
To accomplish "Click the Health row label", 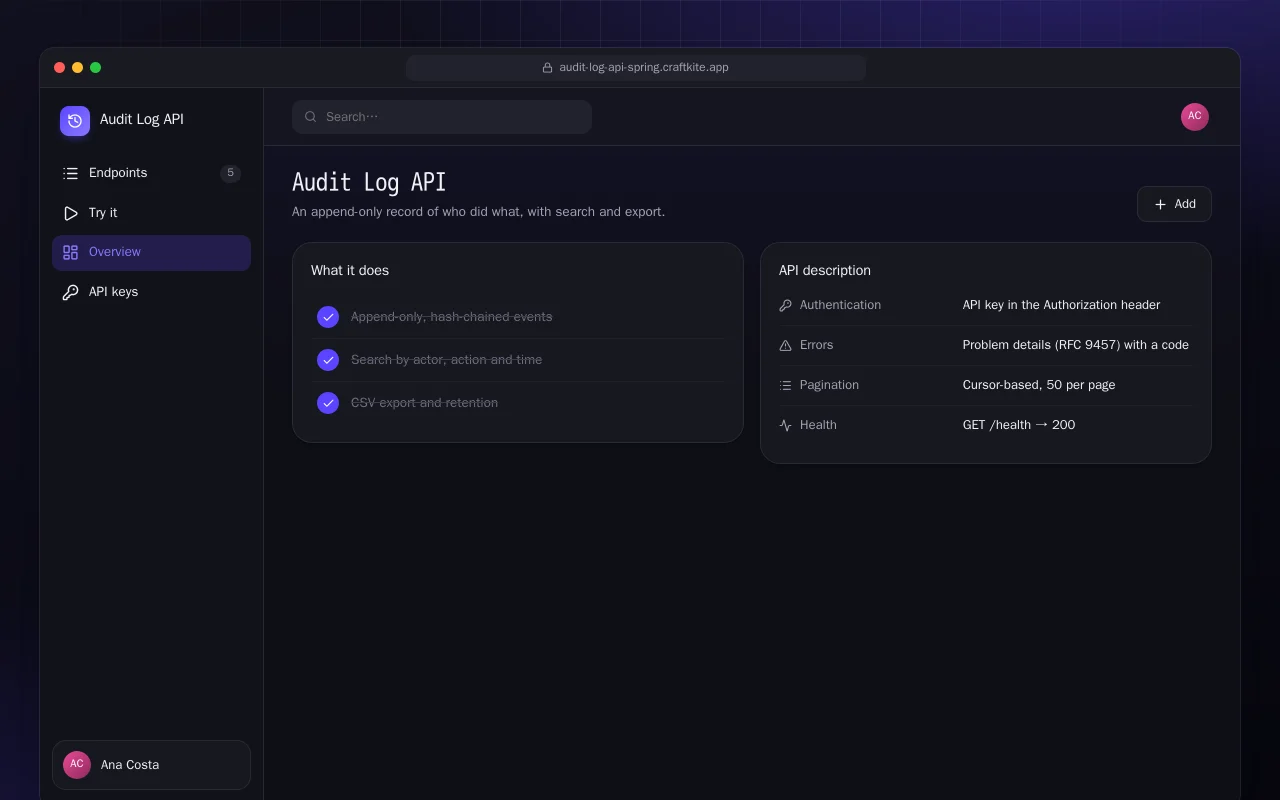I will coord(818,425).
